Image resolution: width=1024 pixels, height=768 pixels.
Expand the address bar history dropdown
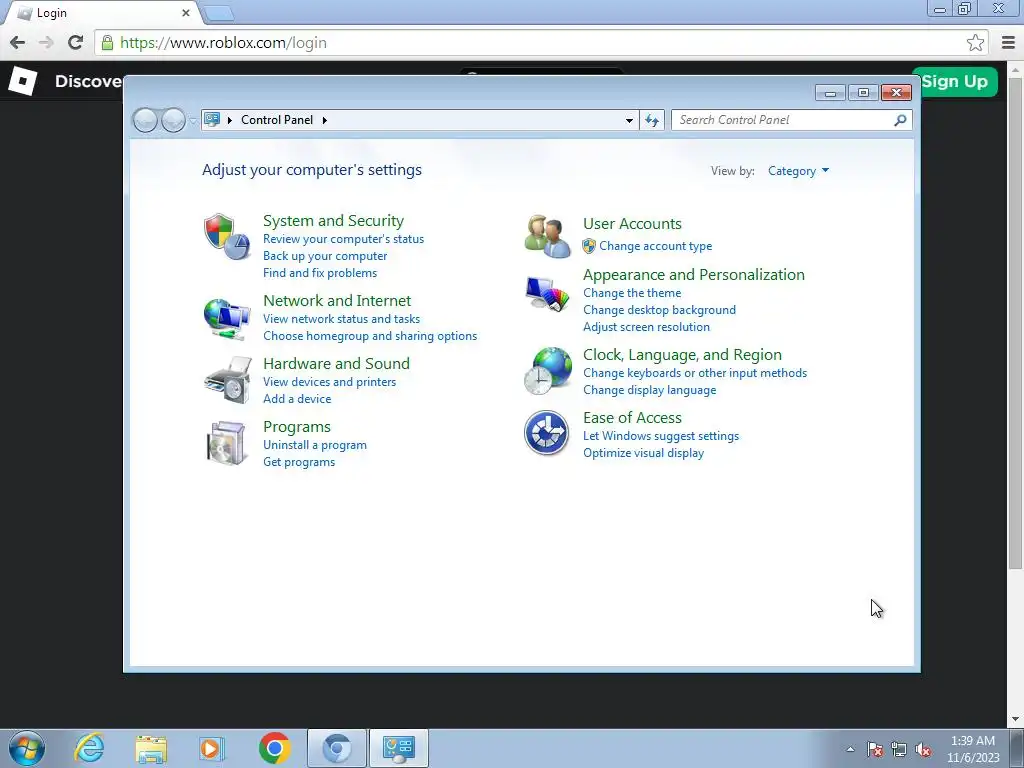pos(629,120)
